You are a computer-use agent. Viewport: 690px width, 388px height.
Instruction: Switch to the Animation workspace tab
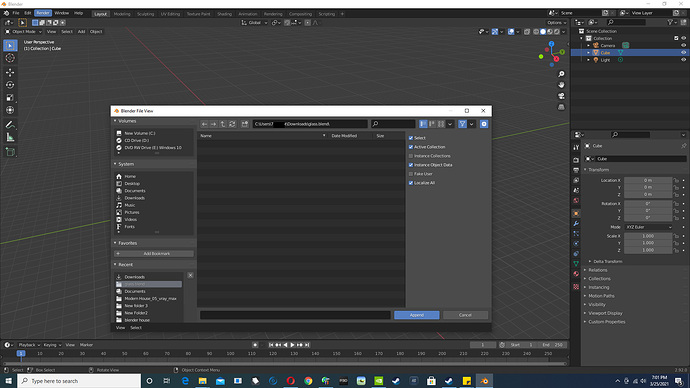[248, 14]
